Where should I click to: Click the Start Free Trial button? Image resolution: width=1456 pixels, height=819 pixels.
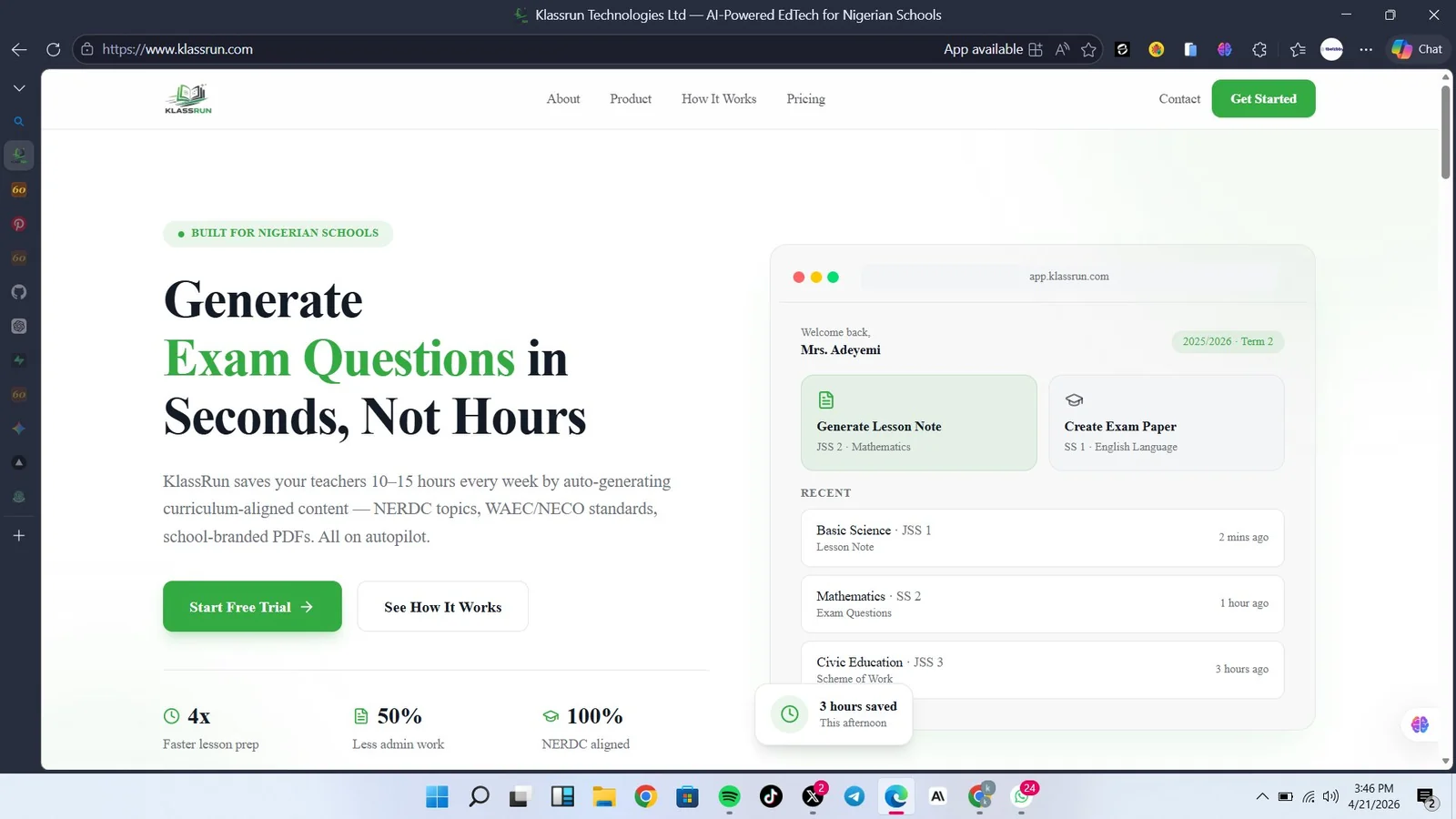pyautogui.click(x=252, y=607)
